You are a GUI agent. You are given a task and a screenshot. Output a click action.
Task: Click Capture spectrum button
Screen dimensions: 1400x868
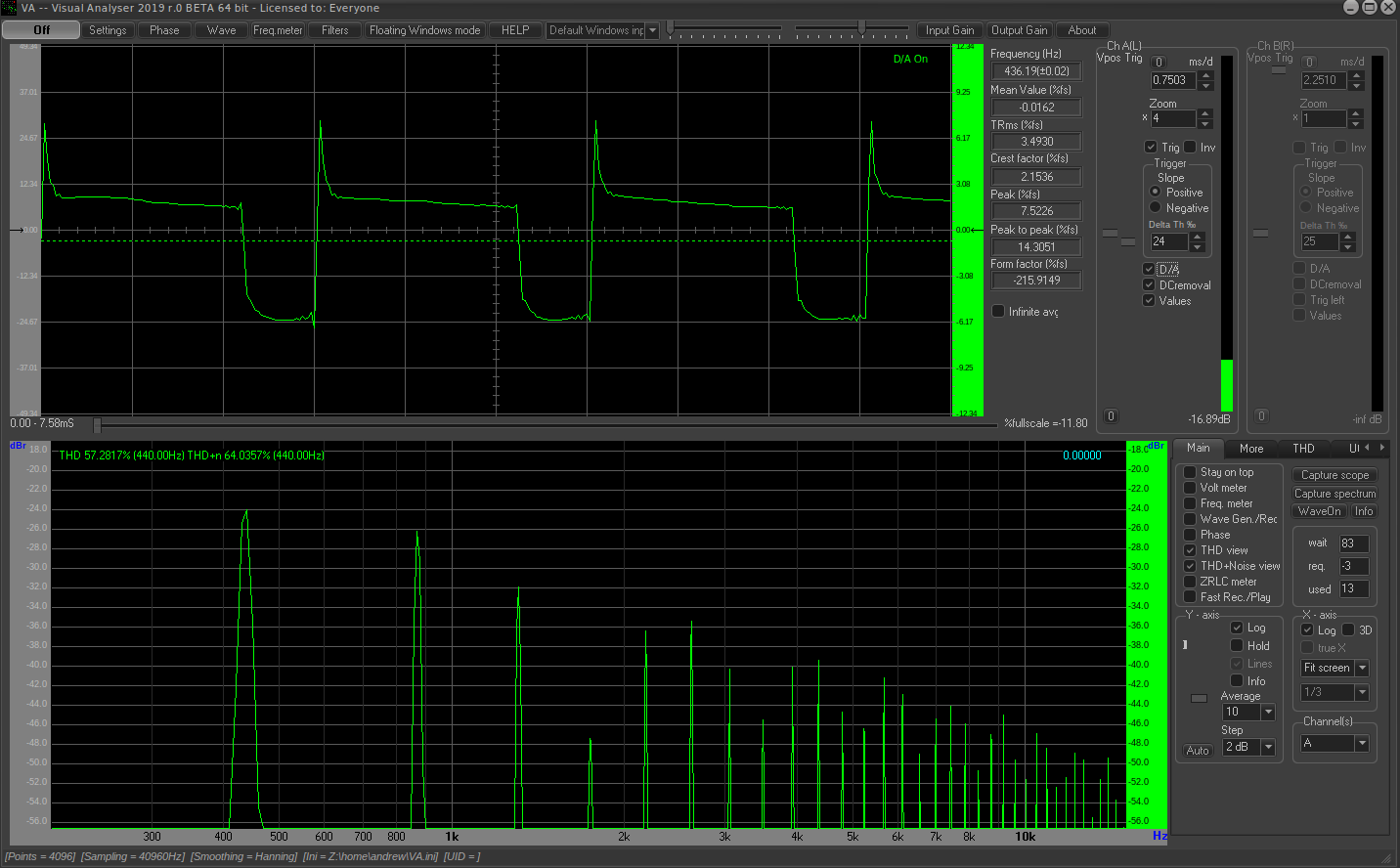coord(1334,494)
